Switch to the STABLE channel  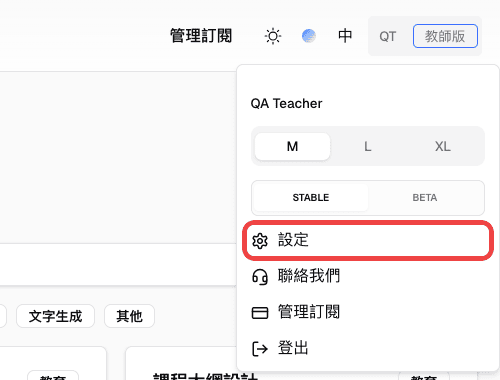(x=311, y=198)
